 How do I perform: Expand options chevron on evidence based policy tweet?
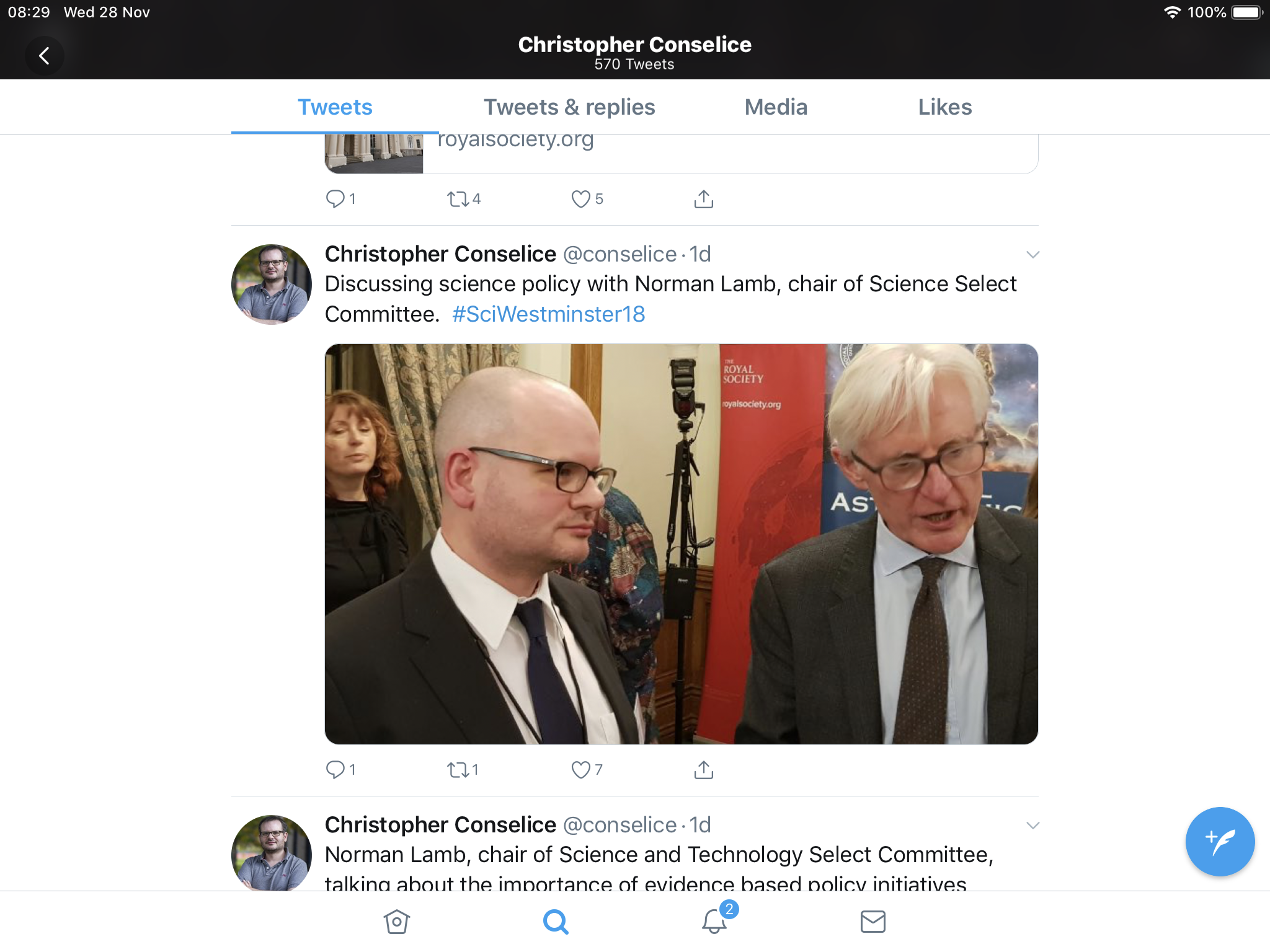tap(1032, 826)
